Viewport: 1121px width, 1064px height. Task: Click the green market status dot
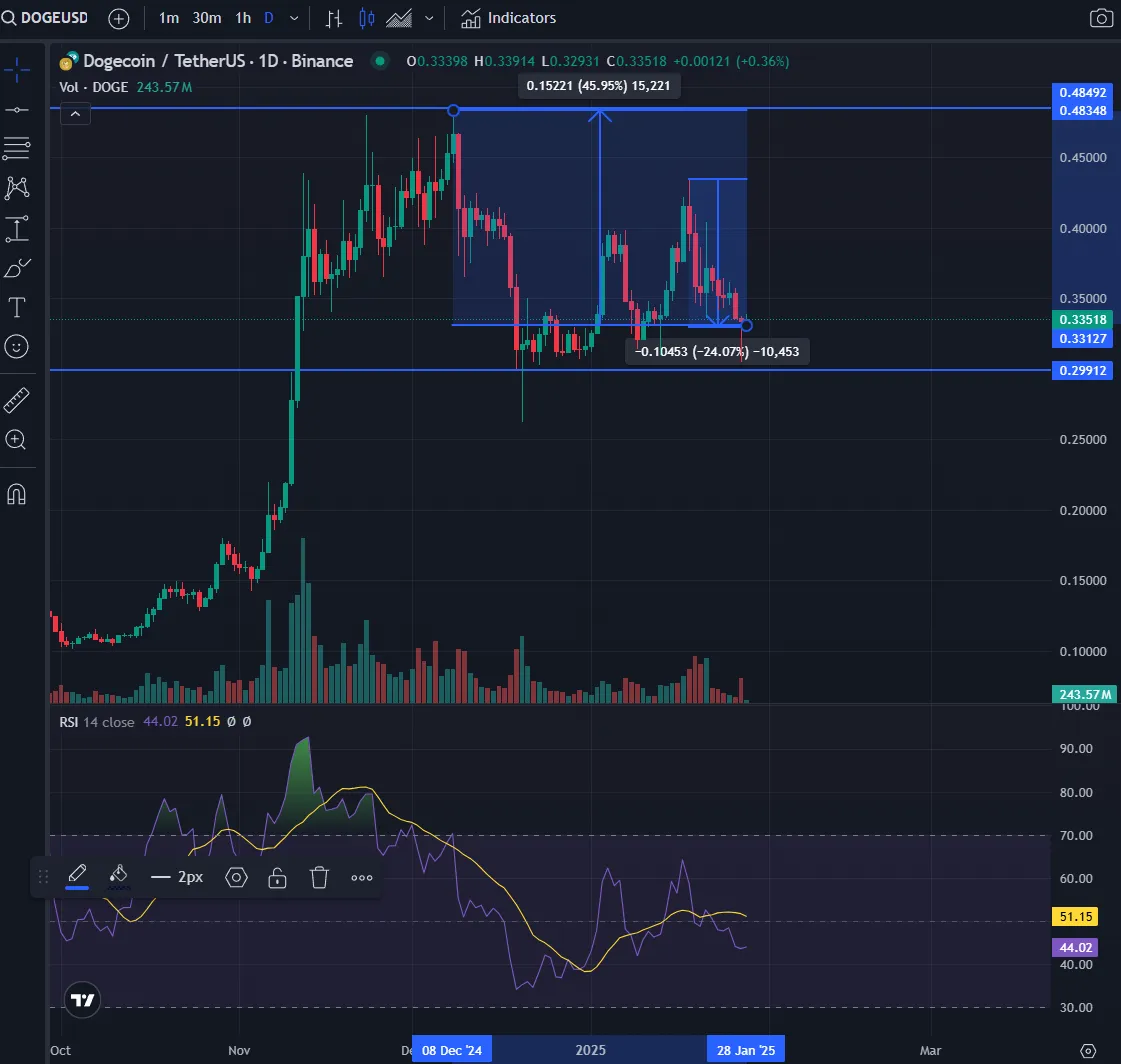coord(380,61)
